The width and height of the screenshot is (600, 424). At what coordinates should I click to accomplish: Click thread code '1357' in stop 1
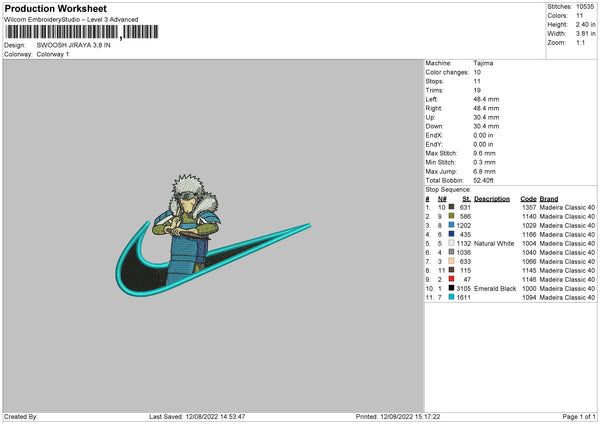click(x=529, y=207)
